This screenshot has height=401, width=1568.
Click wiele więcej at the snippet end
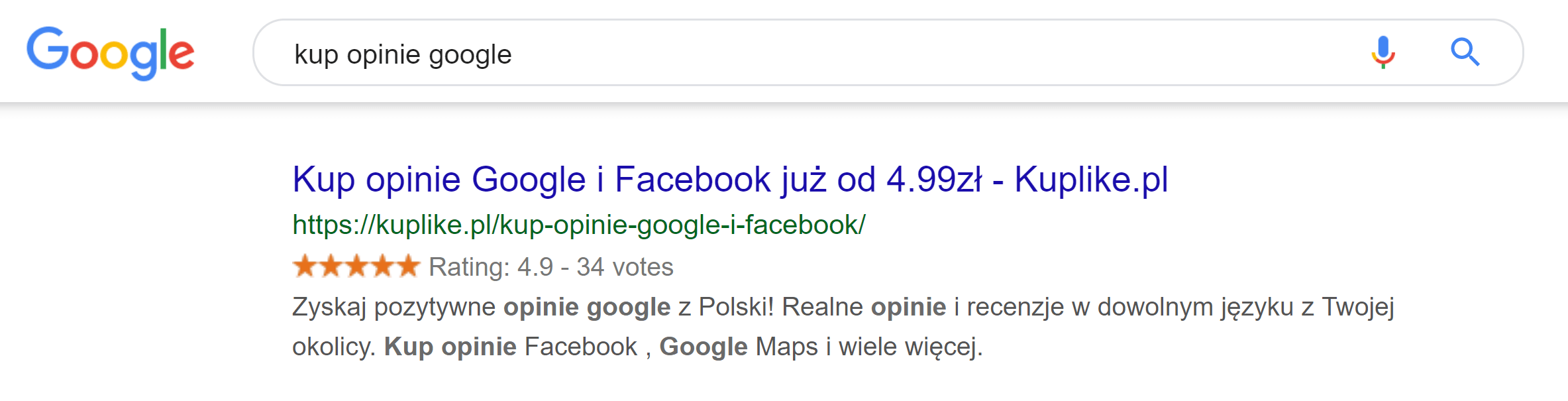point(911,347)
